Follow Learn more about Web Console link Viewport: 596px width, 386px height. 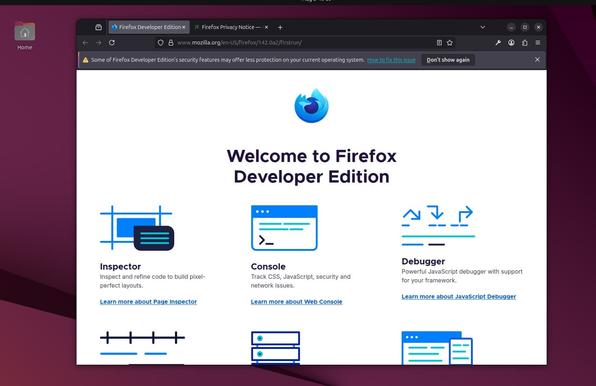296,302
